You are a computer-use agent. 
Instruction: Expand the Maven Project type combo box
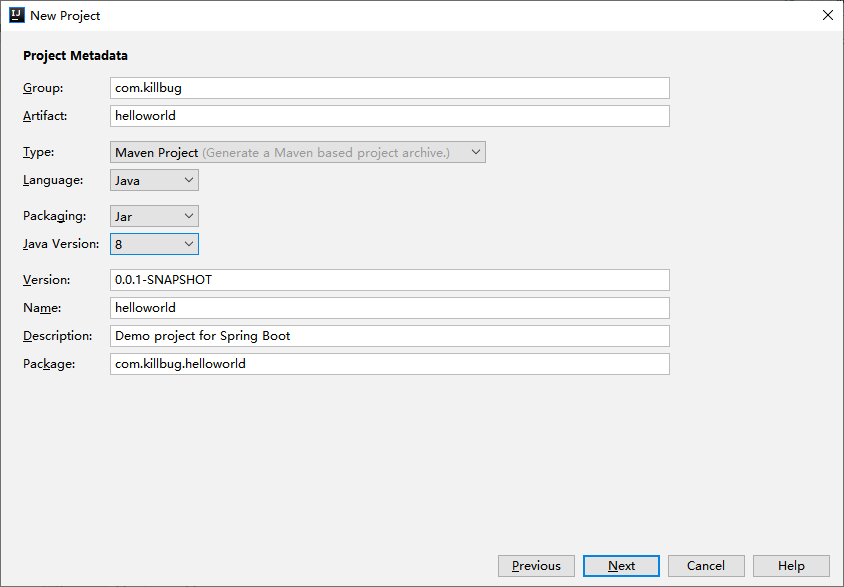point(475,152)
